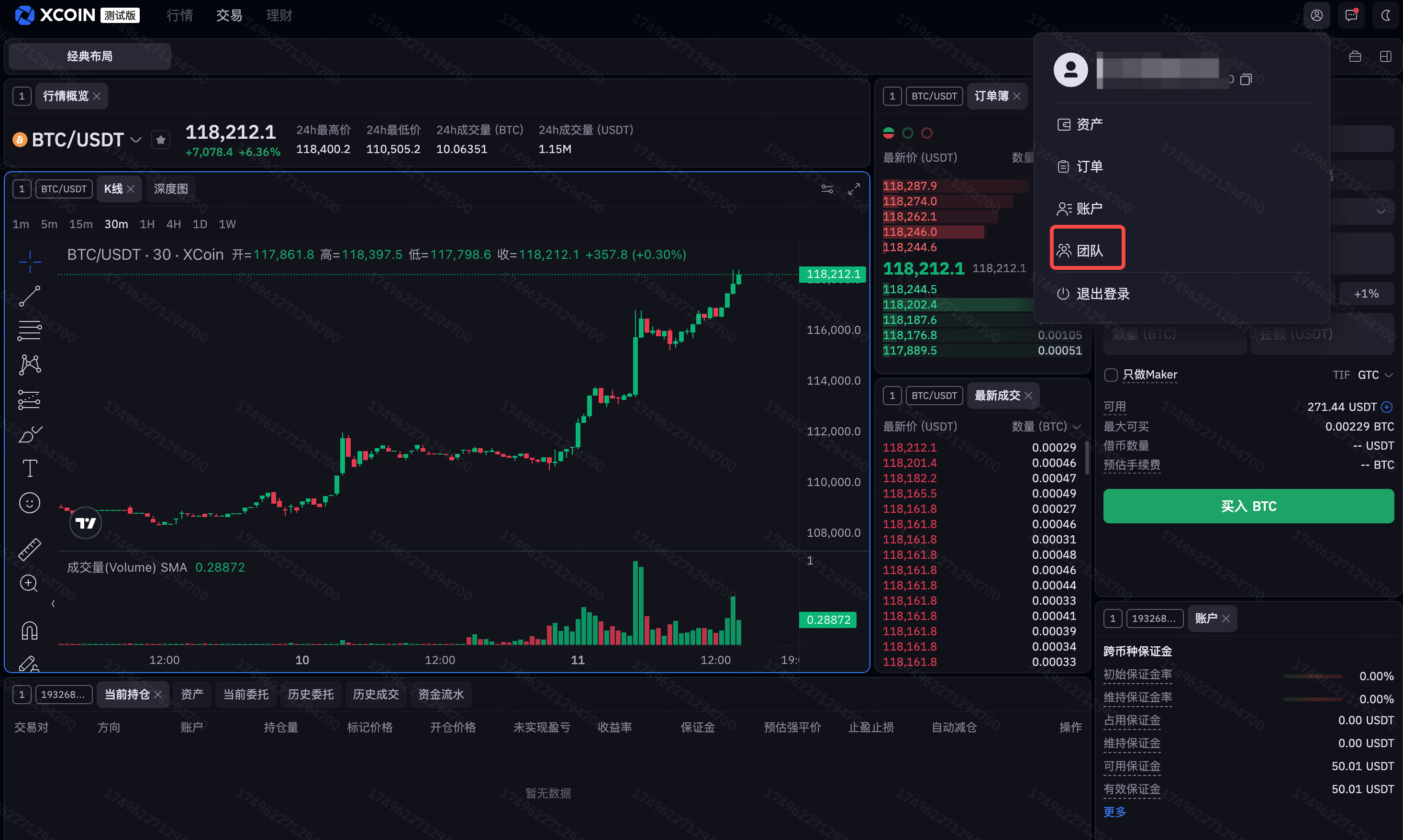Add BTC/USDT to favorites with star

(x=161, y=140)
